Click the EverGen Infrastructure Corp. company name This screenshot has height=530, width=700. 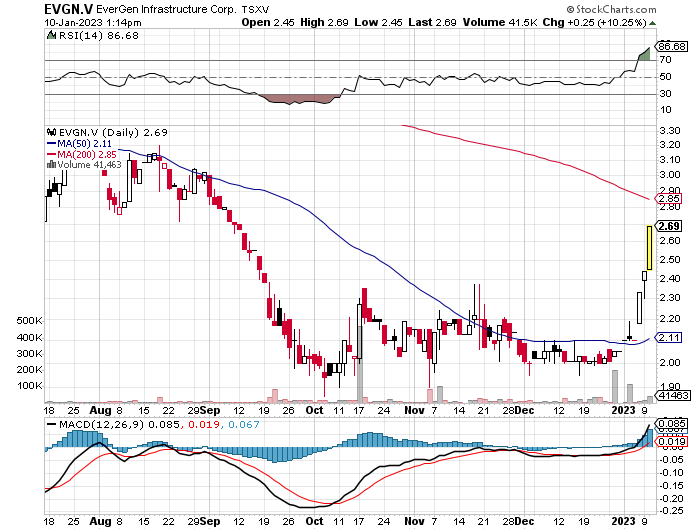166,9
